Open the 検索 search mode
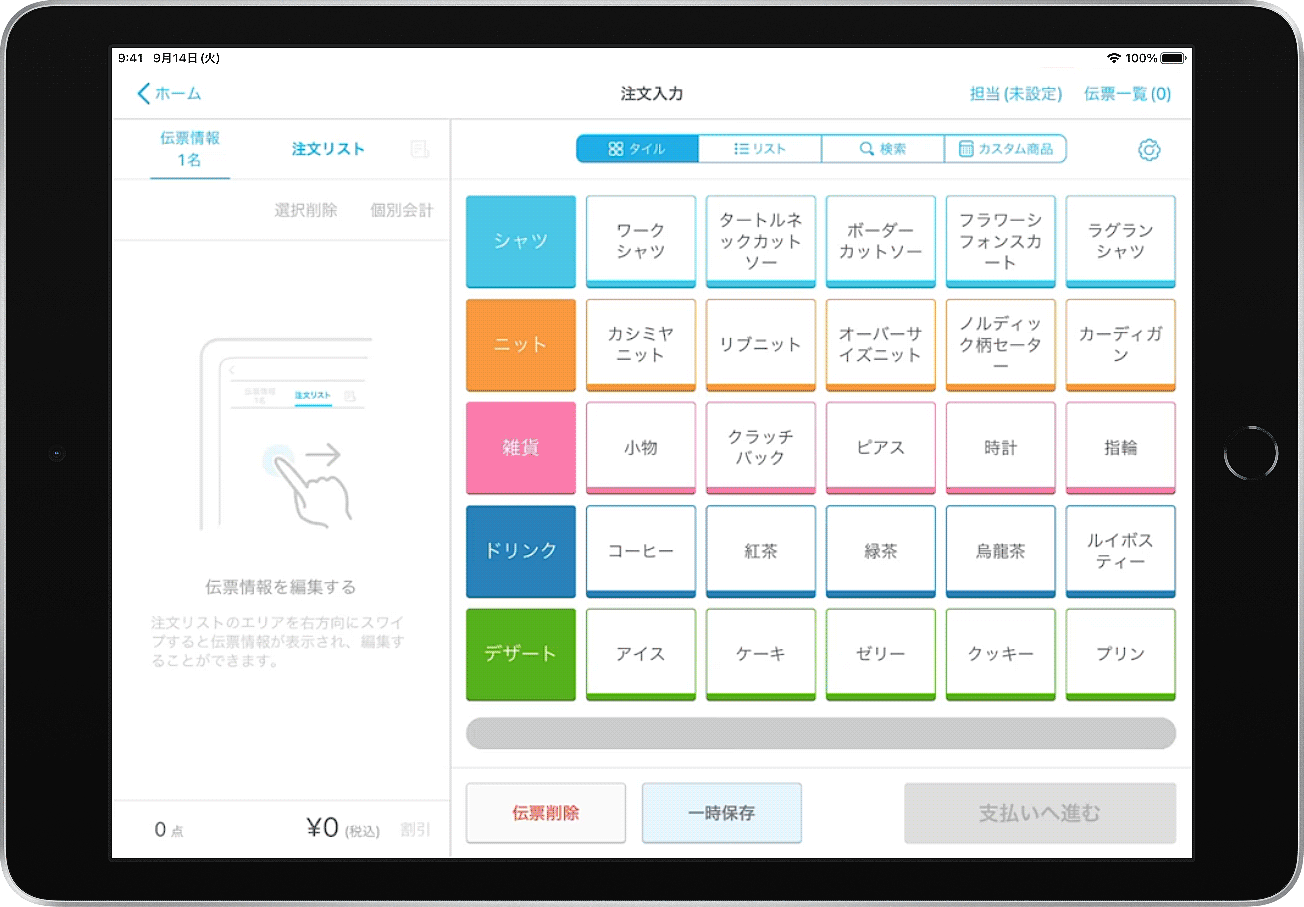The width and height of the screenshot is (1304, 907). [883, 149]
